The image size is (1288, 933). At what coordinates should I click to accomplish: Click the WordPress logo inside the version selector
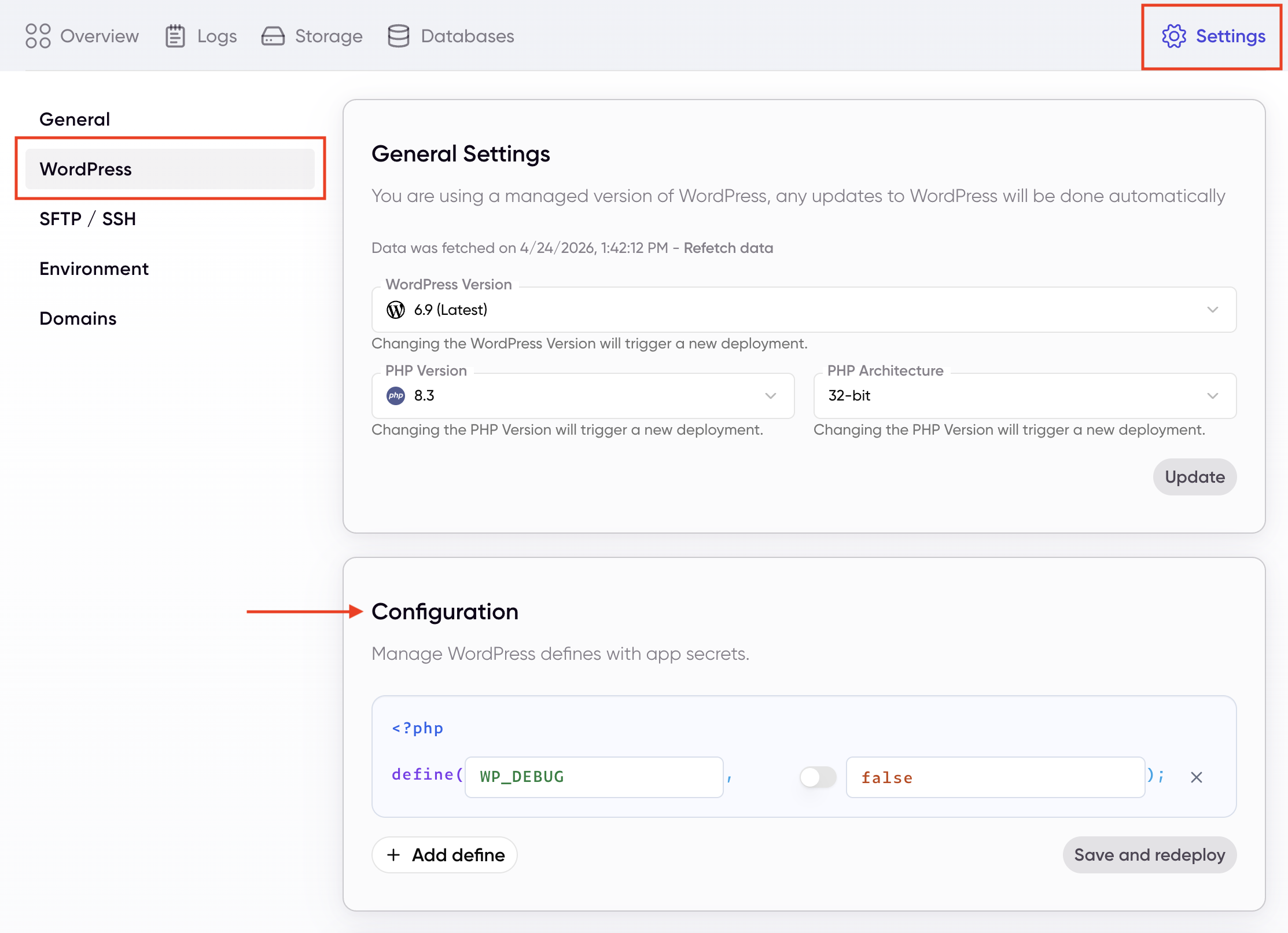[x=396, y=310]
